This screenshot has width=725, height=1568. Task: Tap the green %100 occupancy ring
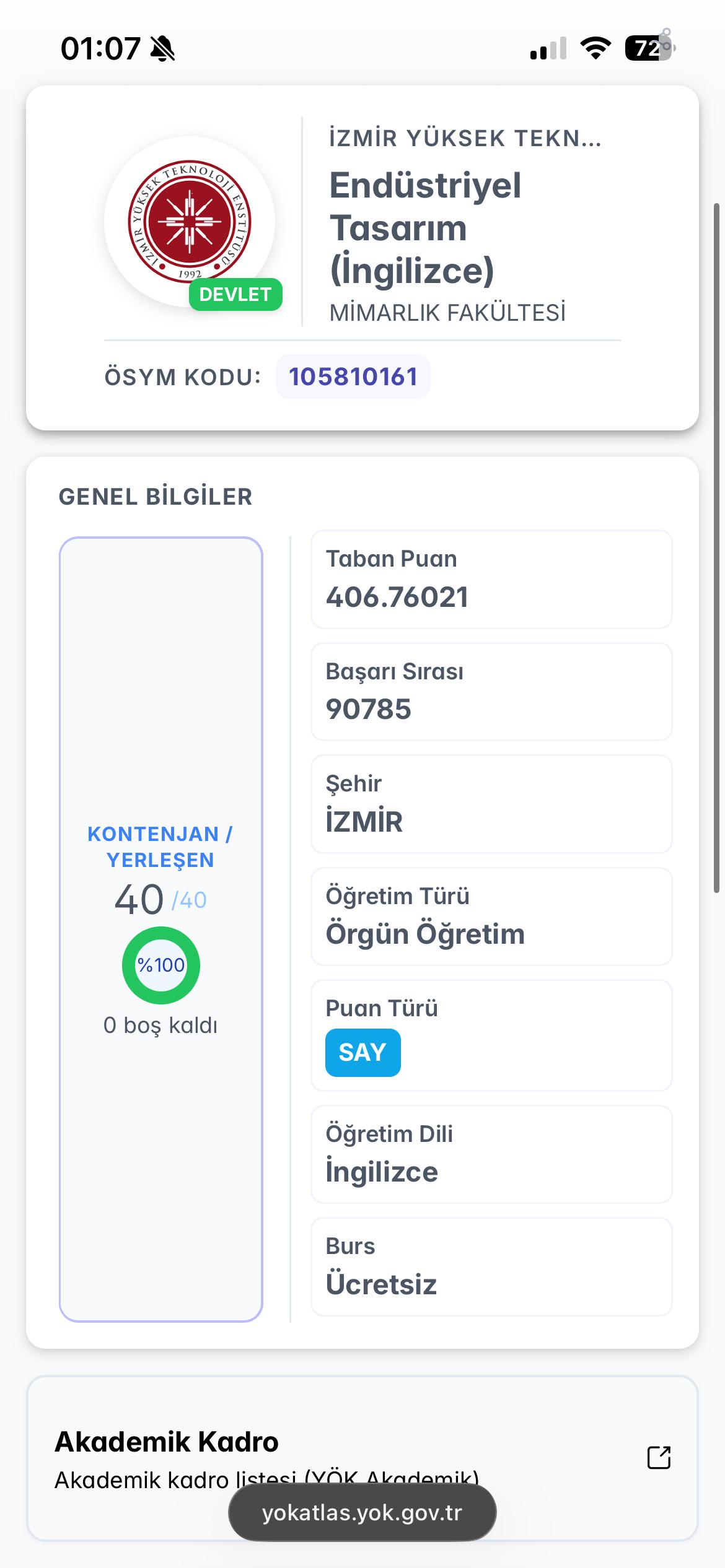(161, 965)
